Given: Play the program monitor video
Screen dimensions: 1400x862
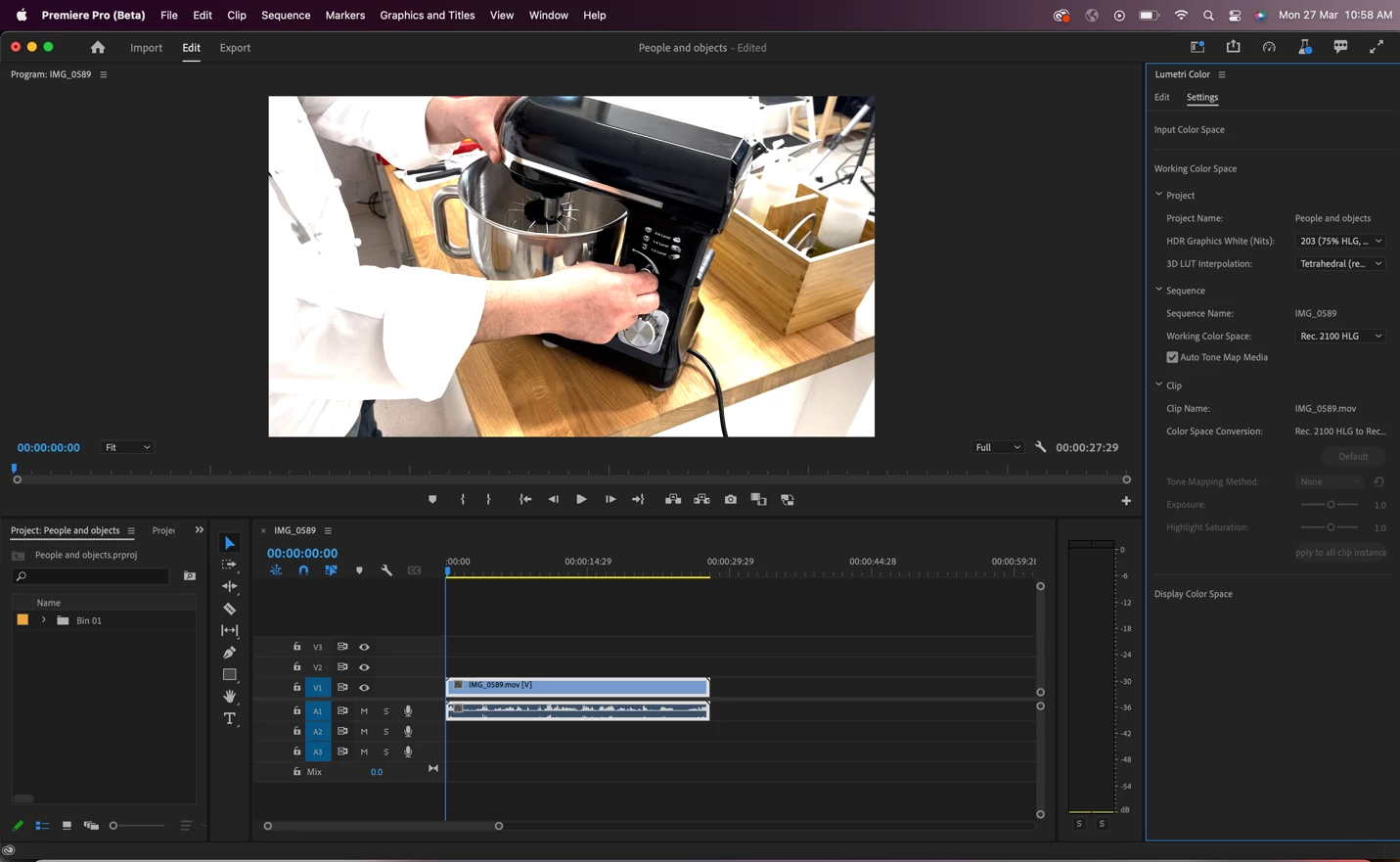Looking at the screenshot, I should tap(581, 500).
